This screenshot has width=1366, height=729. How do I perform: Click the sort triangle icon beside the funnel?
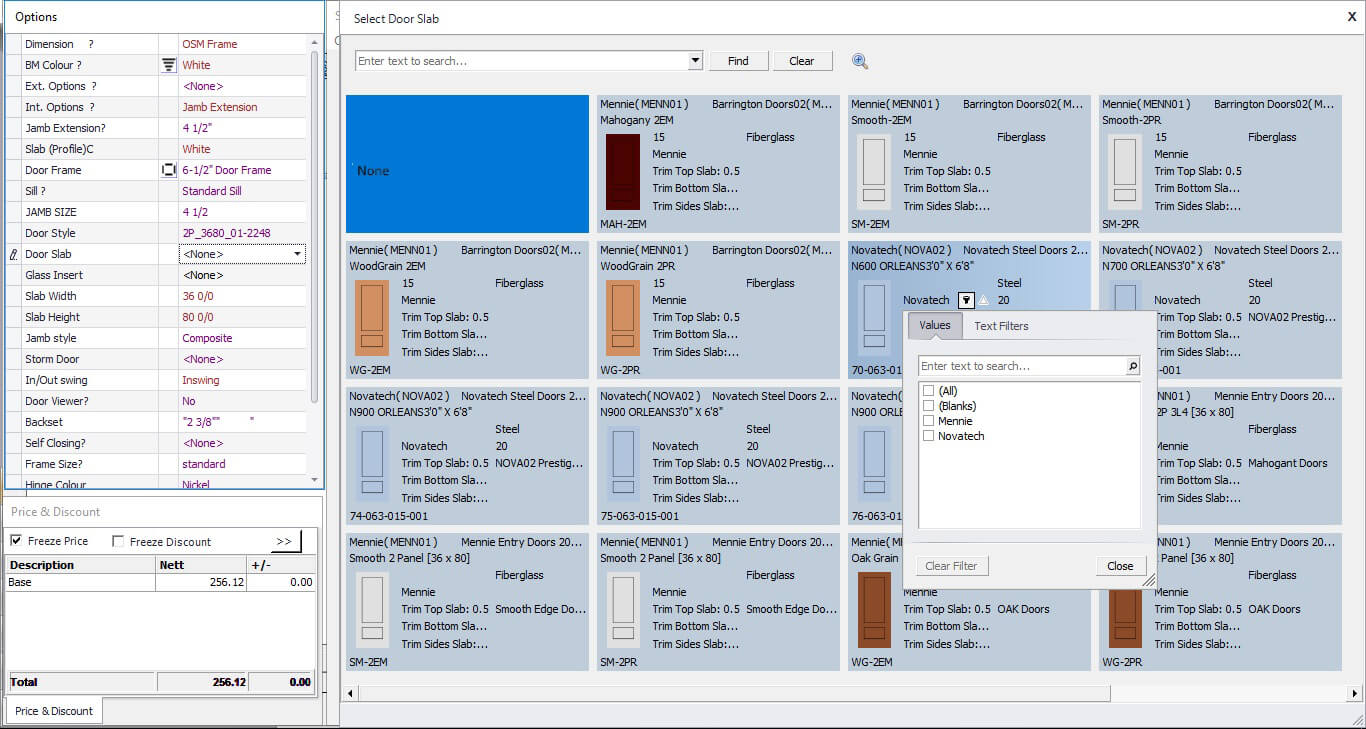pyautogui.click(x=983, y=300)
